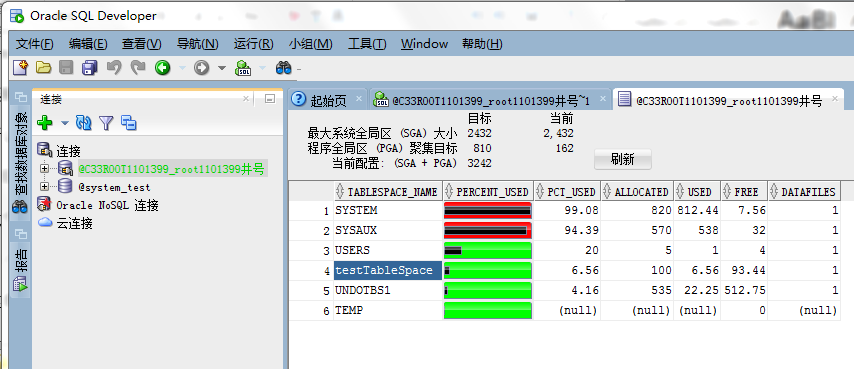Select the @system_test connection
Screen dimensions: 854x369
click(114, 187)
